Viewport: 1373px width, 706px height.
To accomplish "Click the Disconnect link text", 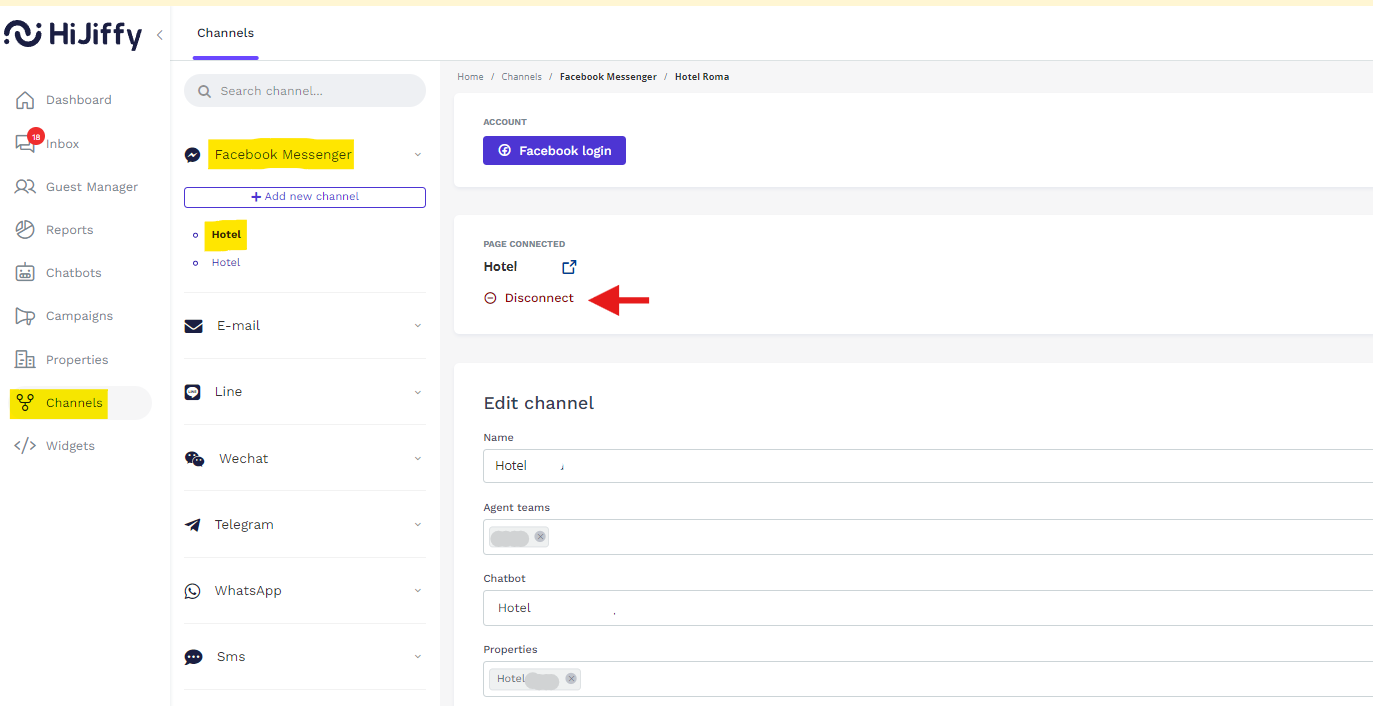I will pyautogui.click(x=539, y=298).
